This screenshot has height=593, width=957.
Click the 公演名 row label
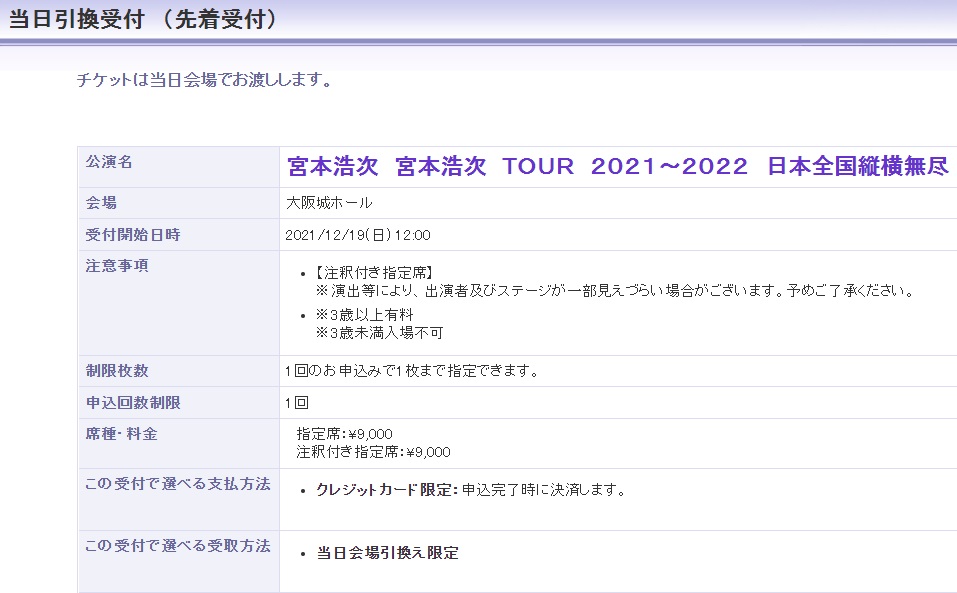click(x=109, y=162)
